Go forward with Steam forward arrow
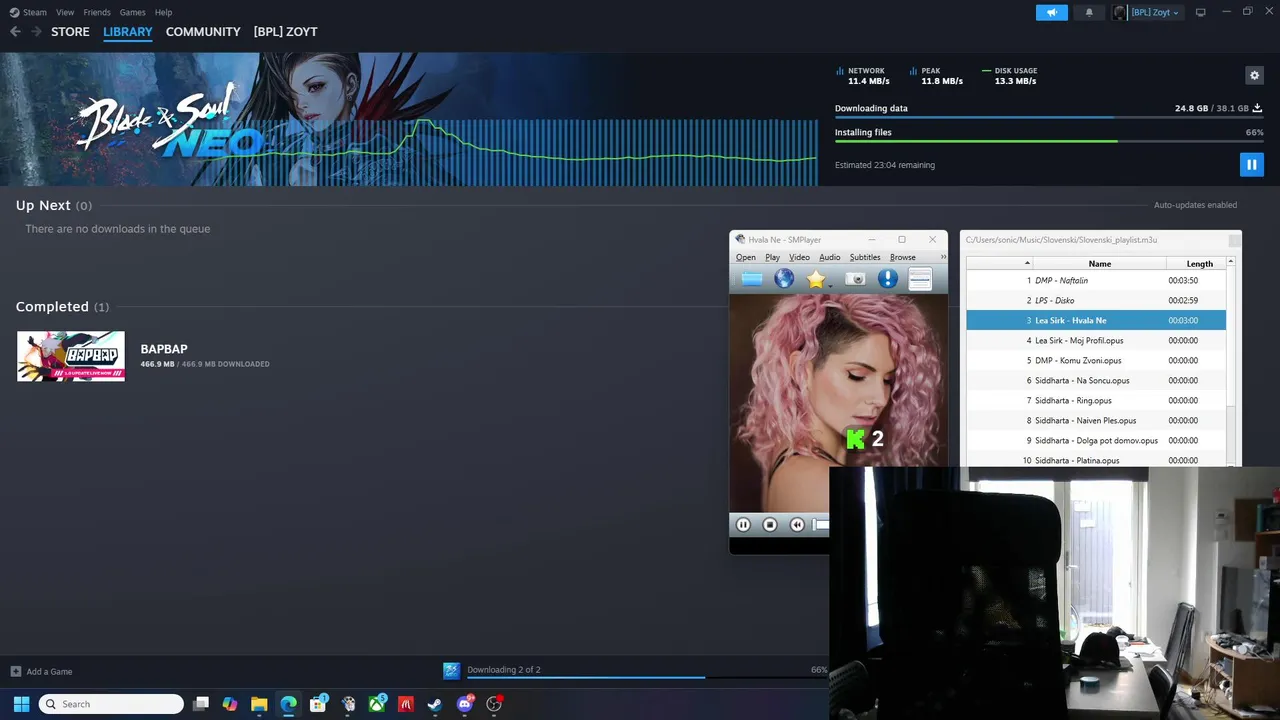This screenshot has width=1280, height=720. [x=36, y=32]
